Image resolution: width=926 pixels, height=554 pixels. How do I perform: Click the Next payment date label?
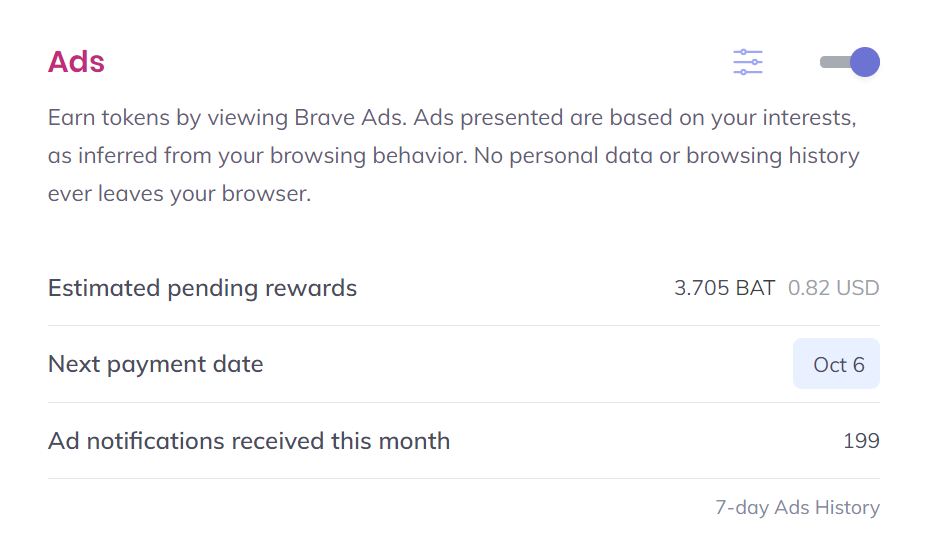coord(156,364)
